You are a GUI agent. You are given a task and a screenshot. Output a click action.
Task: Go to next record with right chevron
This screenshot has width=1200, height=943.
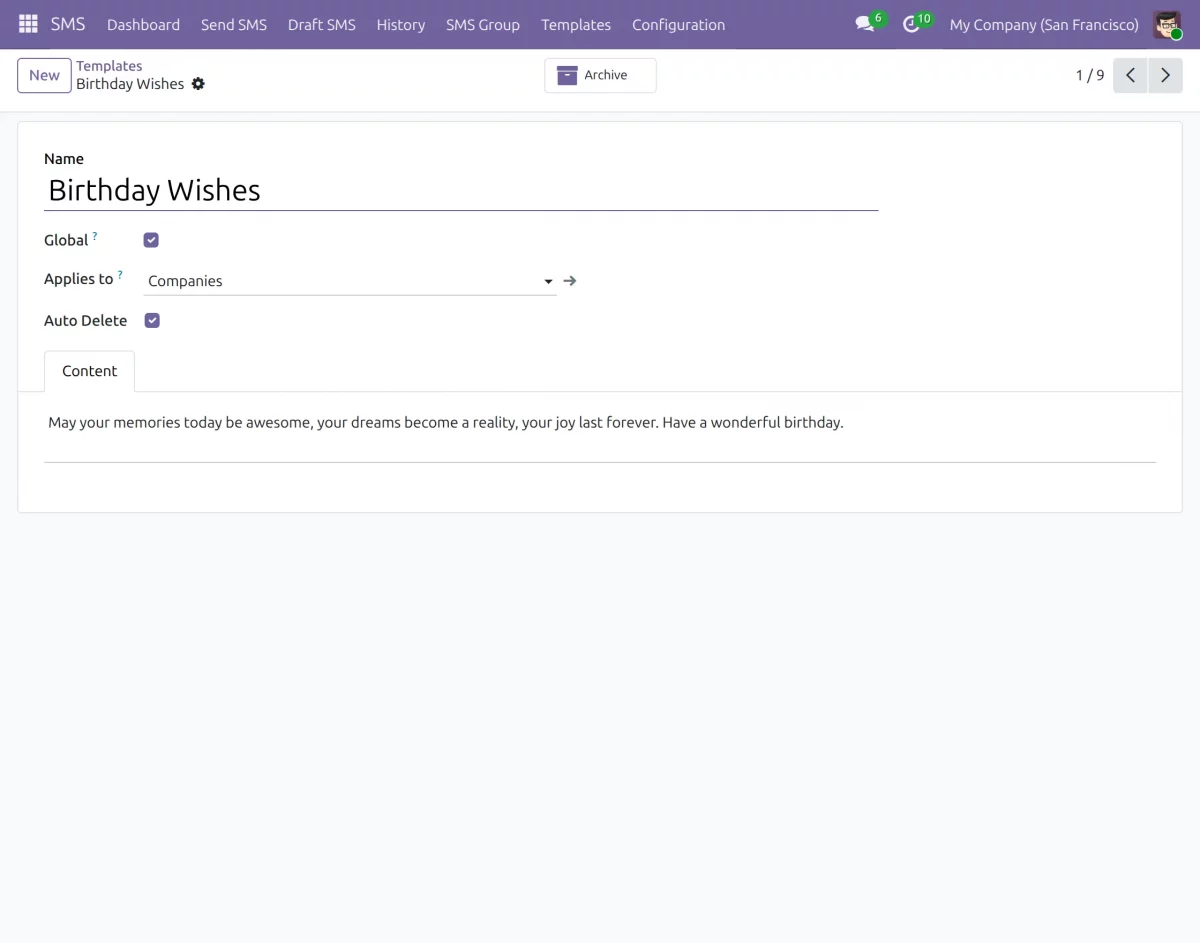click(x=1165, y=74)
